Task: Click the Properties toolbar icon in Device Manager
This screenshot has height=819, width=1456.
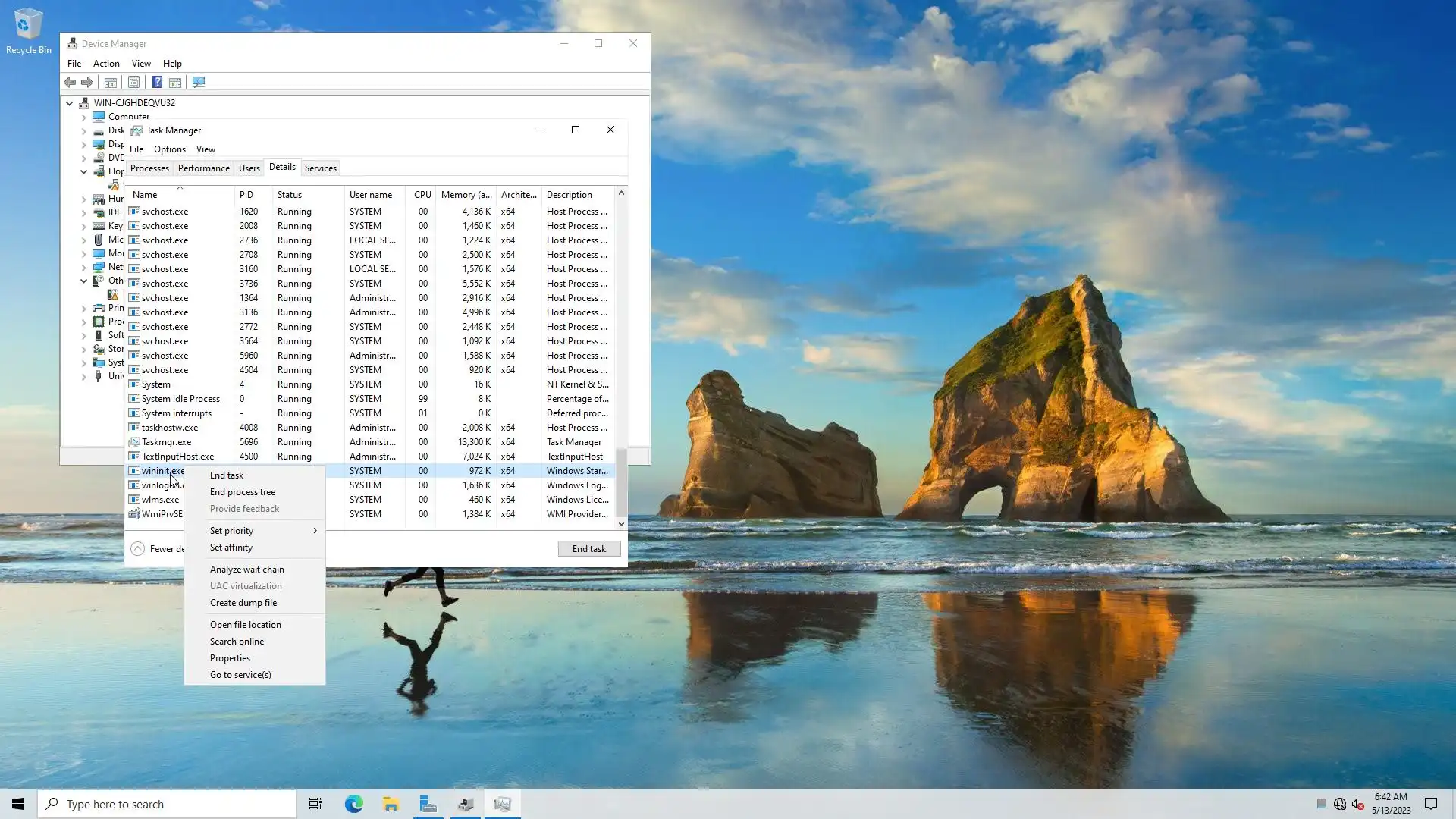Action: tap(133, 82)
